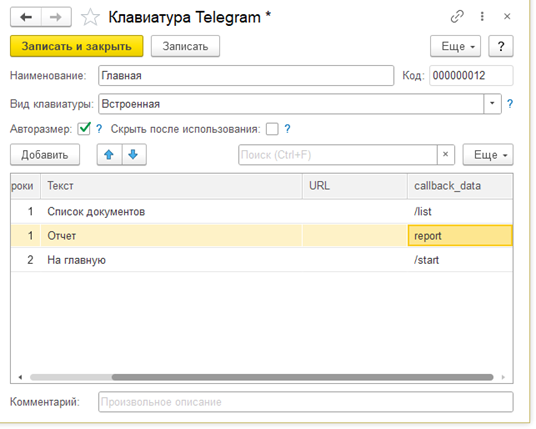This screenshot has width=536, height=429.
Task: Click the Записать button
Action: click(x=185, y=46)
